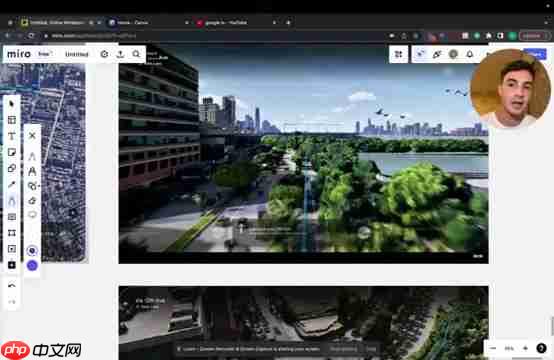Open the filter settings icon top right

coord(399,54)
